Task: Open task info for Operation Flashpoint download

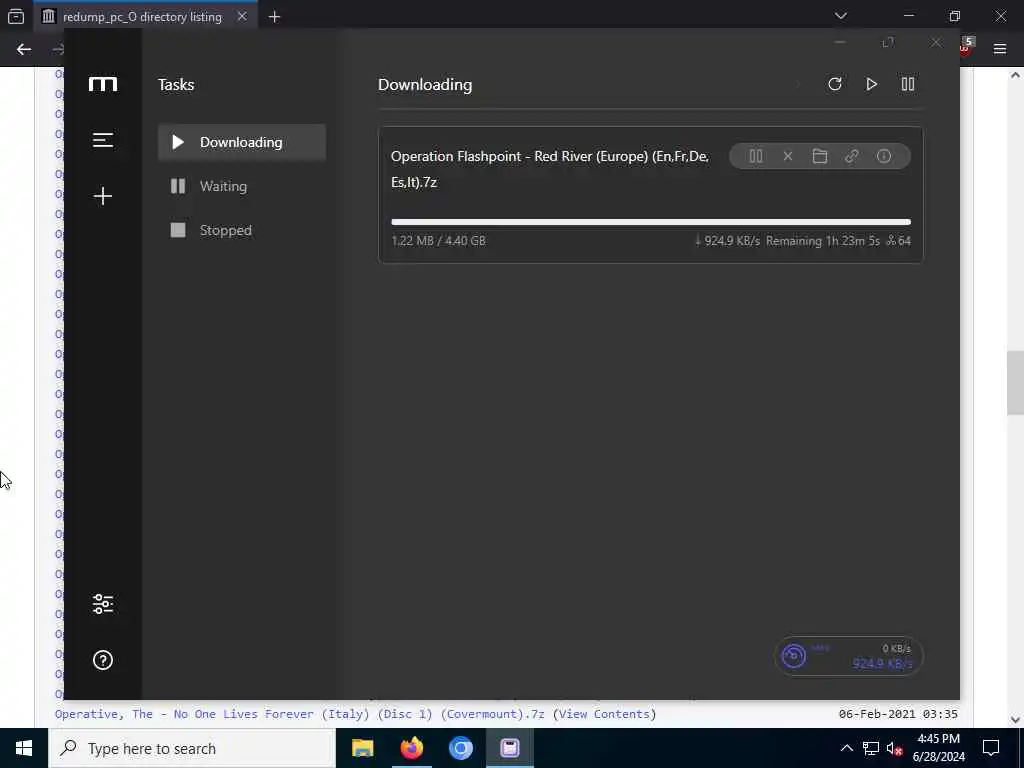Action: click(x=884, y=156)
